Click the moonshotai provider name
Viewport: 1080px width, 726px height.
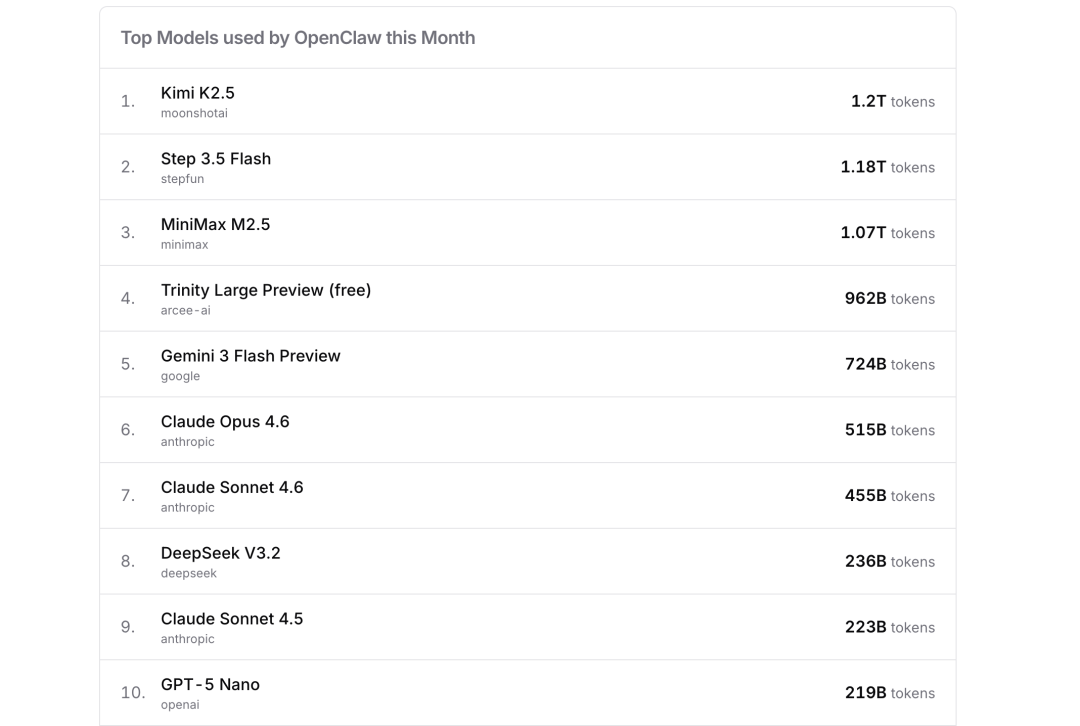point(194,114)
